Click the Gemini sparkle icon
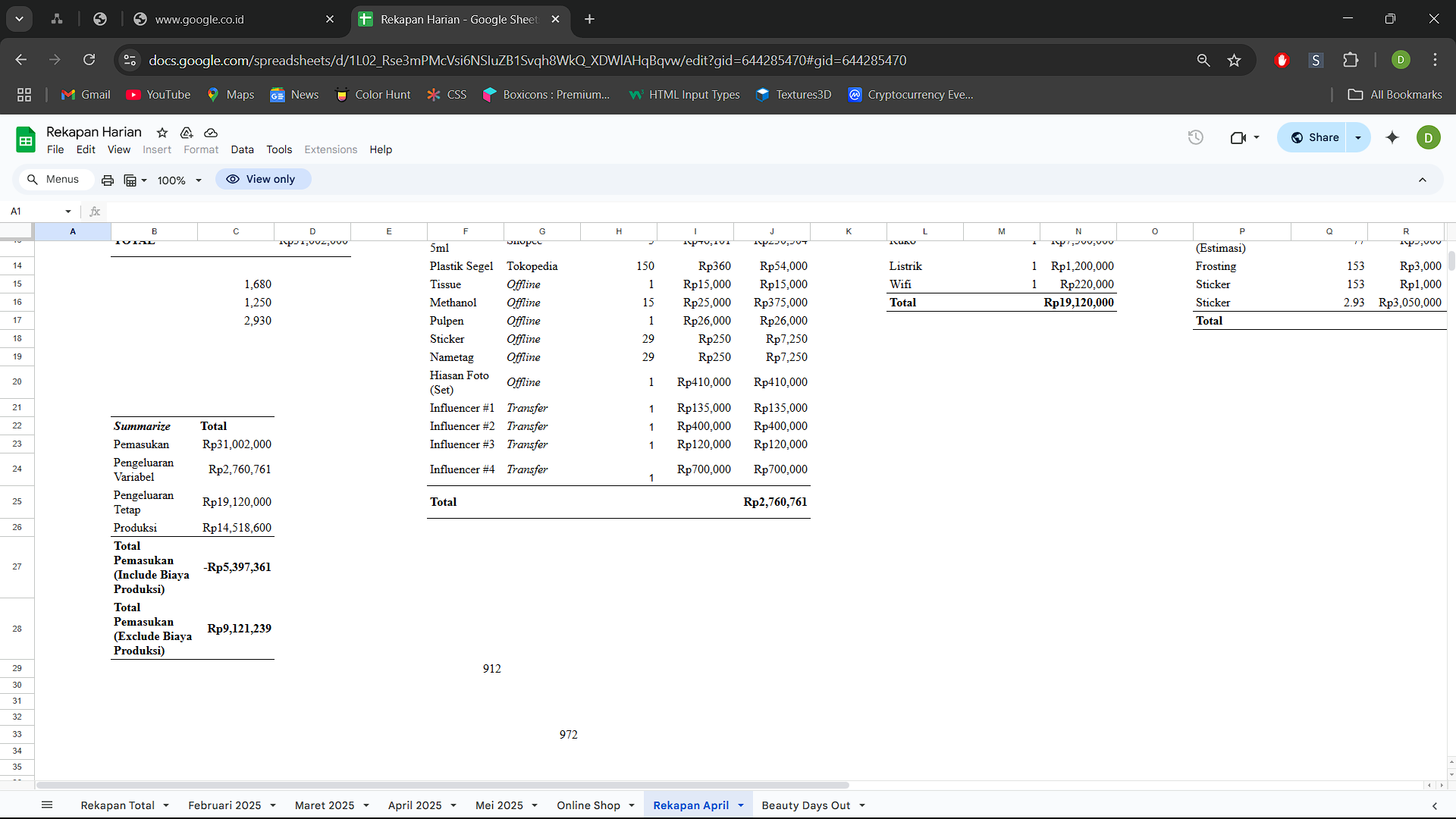The width and height of the screenshot is (1456, 819). pos(1392,137)
